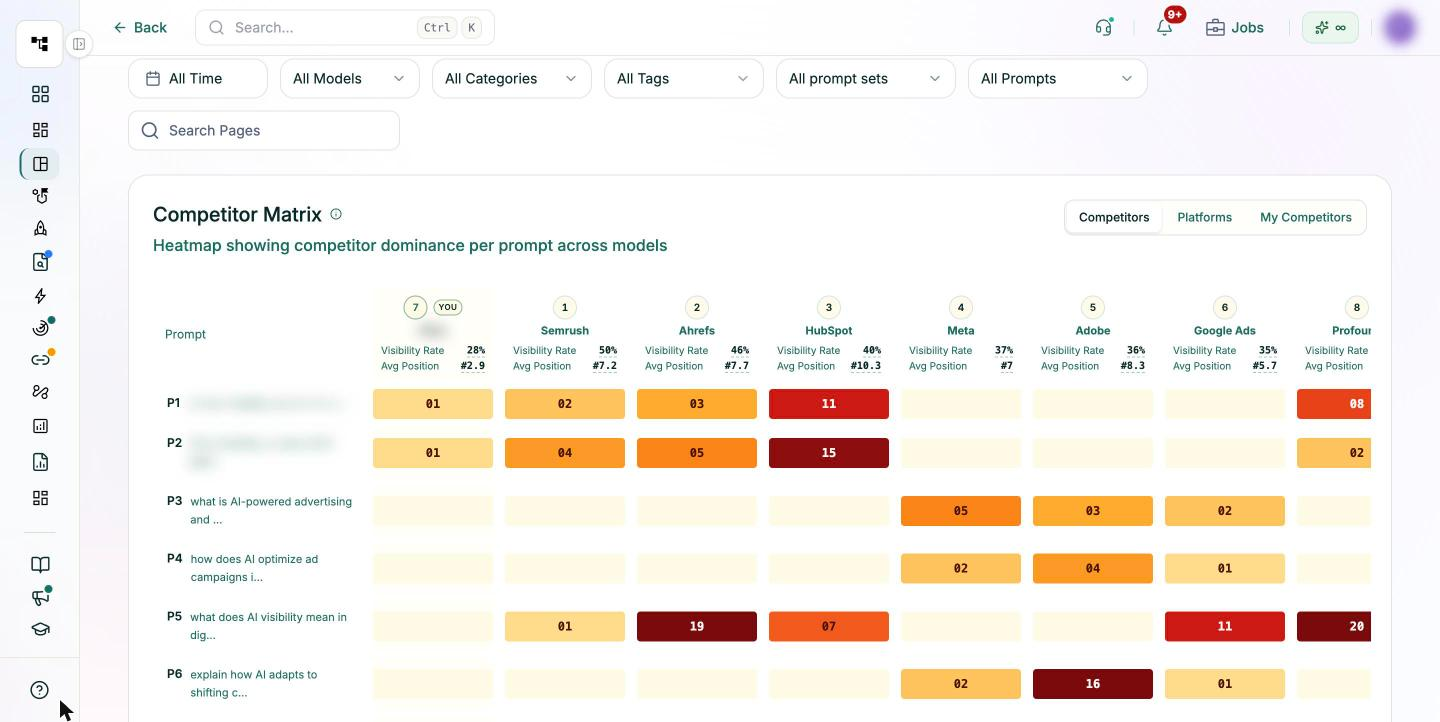Open graduation cap academy icon
1440x722 pixels.
coord(40,630)
